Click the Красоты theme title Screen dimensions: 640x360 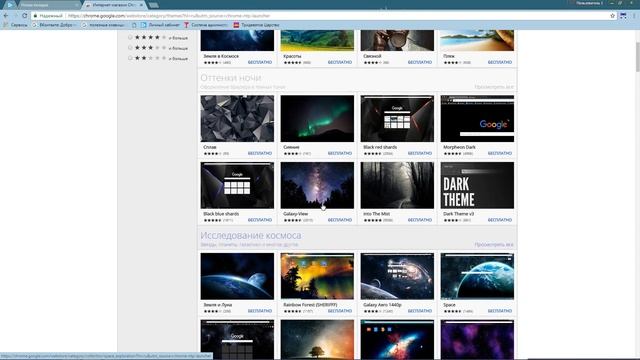(292, 56)
